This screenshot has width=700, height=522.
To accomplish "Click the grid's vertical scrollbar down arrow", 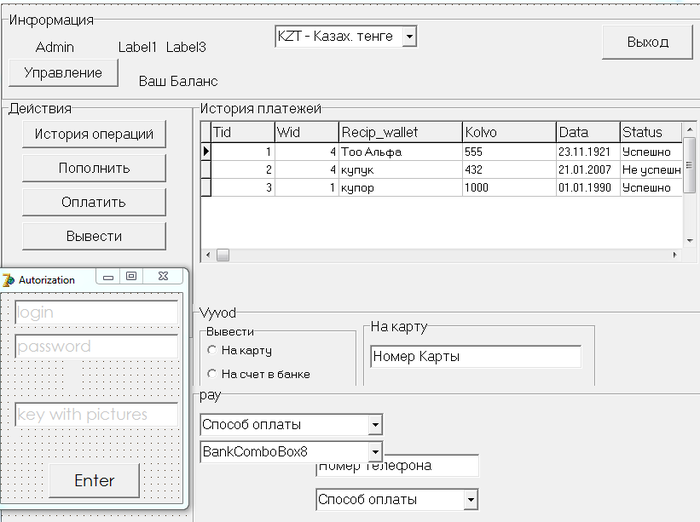I will (689, 240).
